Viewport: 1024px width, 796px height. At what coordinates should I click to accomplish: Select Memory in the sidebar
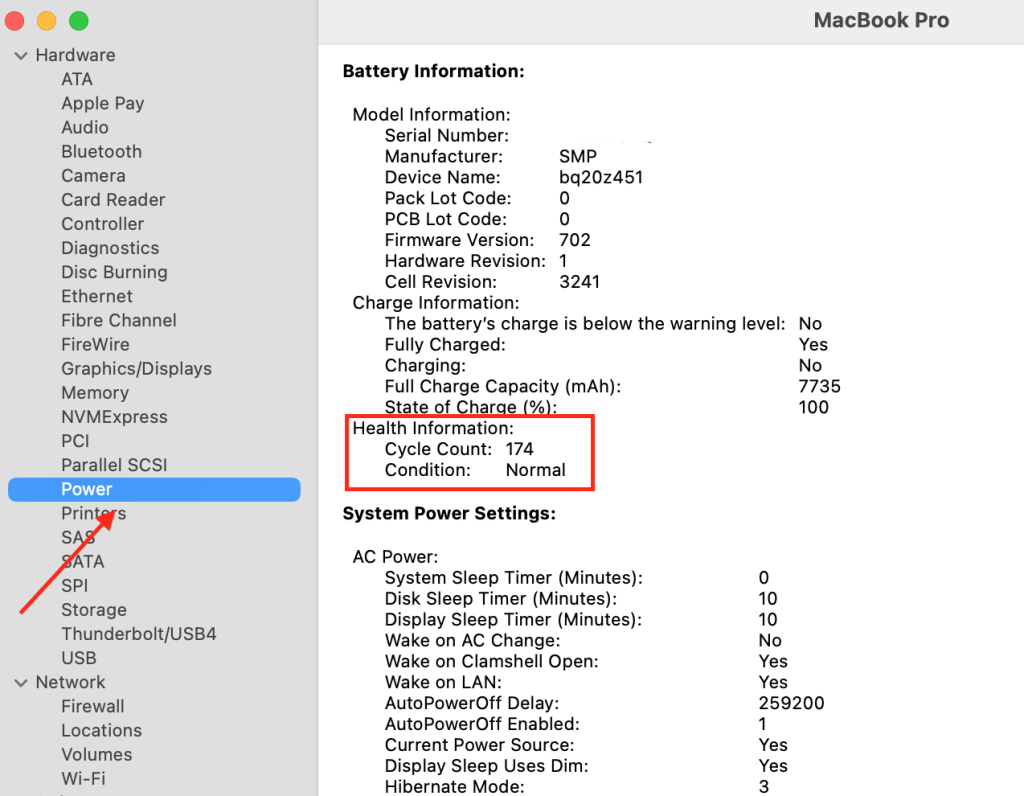coord(95,393)
